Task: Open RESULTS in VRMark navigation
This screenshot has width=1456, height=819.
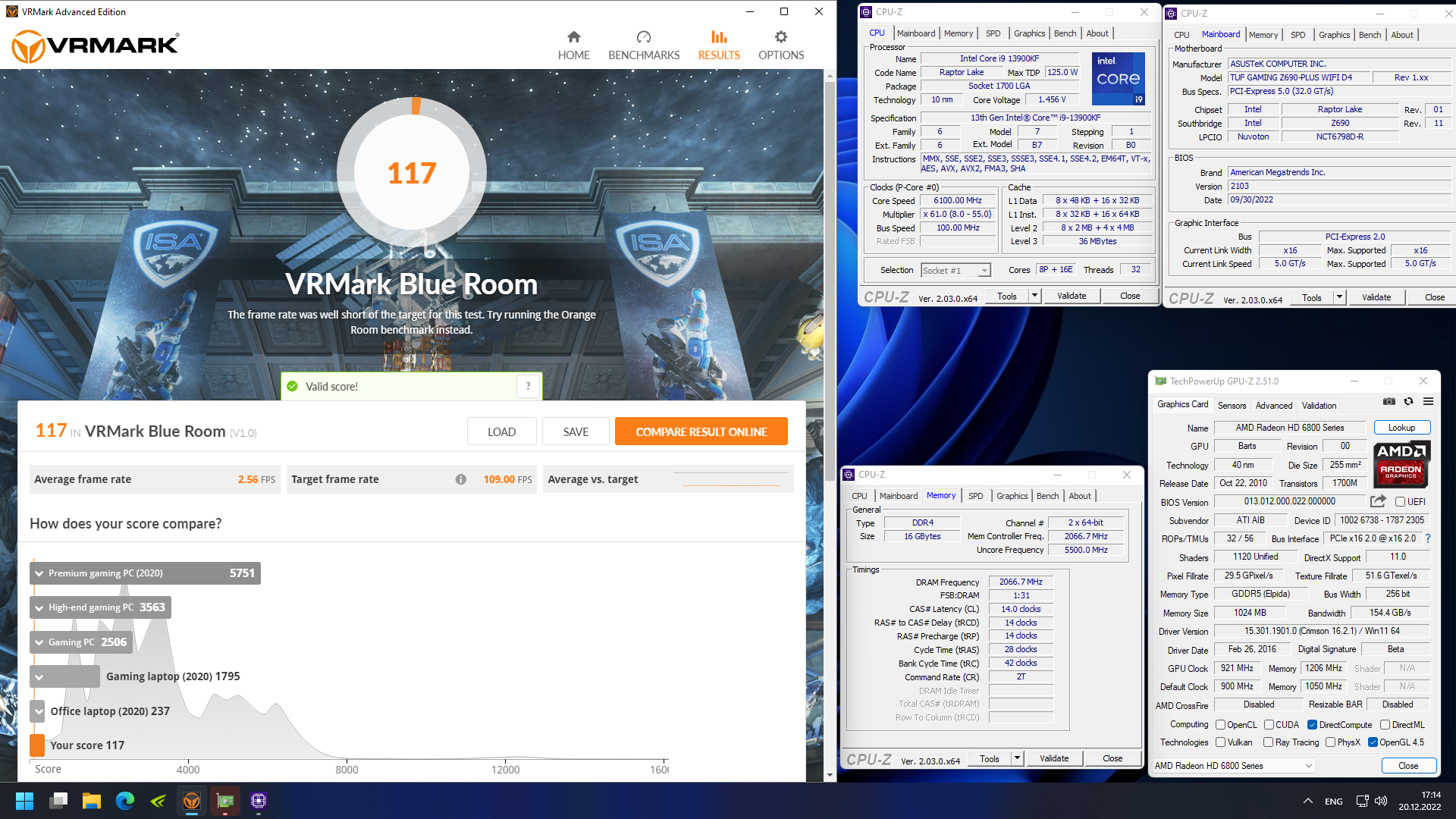Action: (718, 45)
